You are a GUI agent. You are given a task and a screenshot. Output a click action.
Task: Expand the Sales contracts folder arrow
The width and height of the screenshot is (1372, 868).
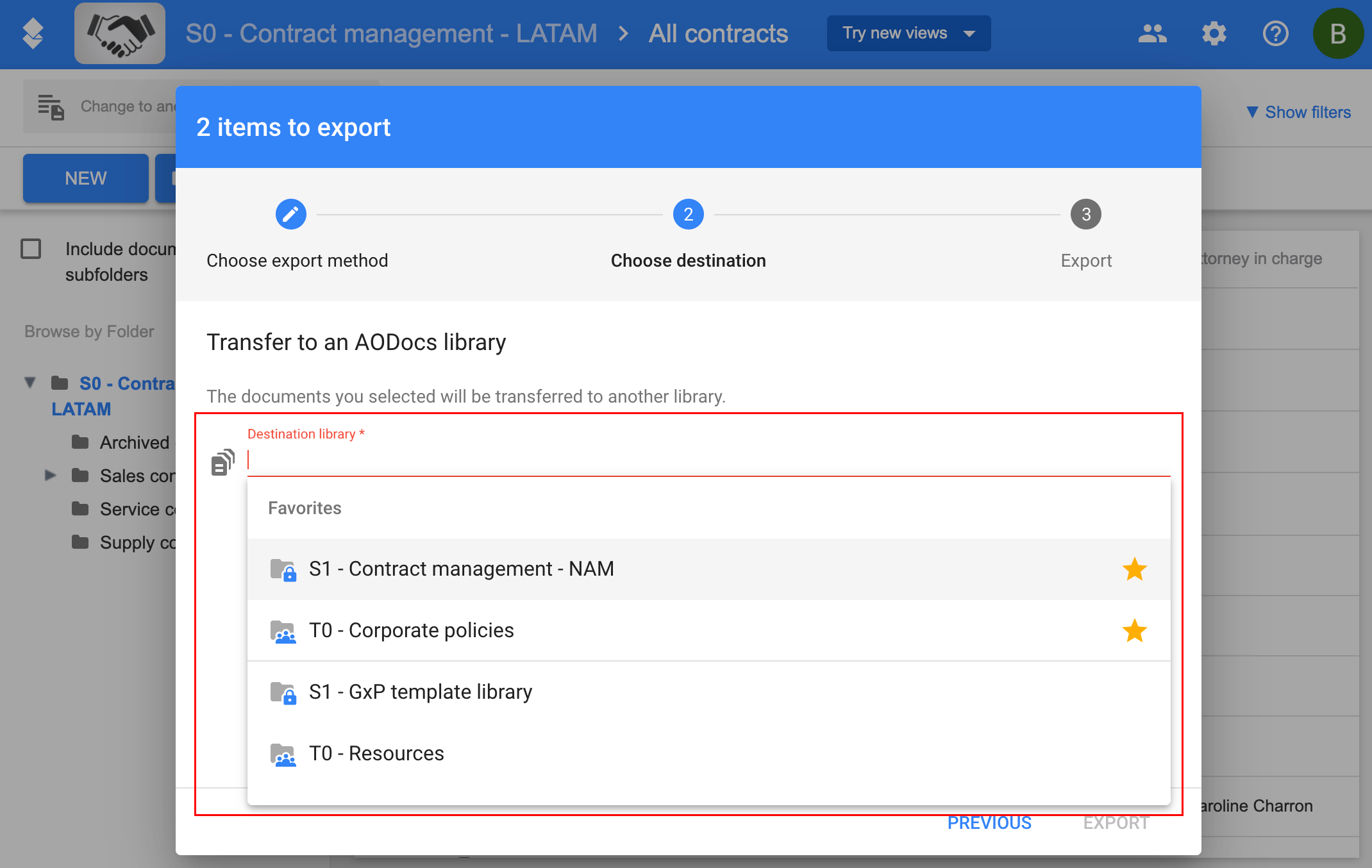(x=50, y=475)
